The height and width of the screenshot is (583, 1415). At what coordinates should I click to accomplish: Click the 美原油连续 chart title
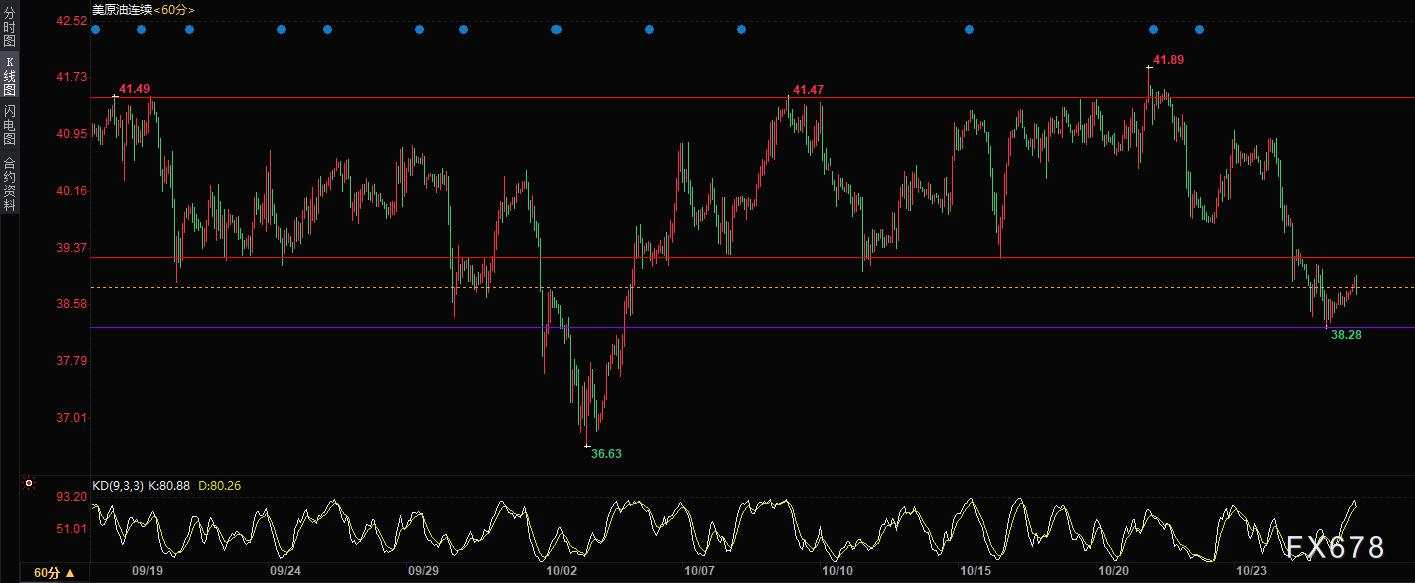pos(121,9)
